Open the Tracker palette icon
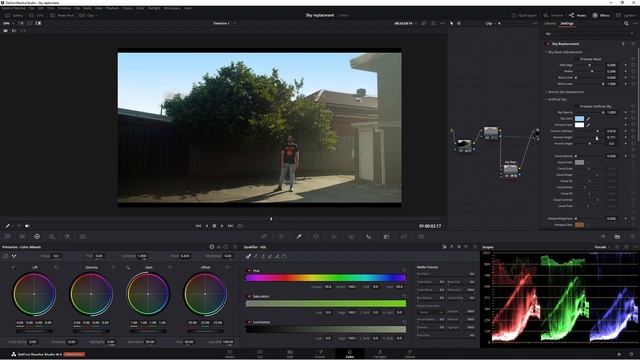Viewport: 640px width, 360px height. (333, 236)
